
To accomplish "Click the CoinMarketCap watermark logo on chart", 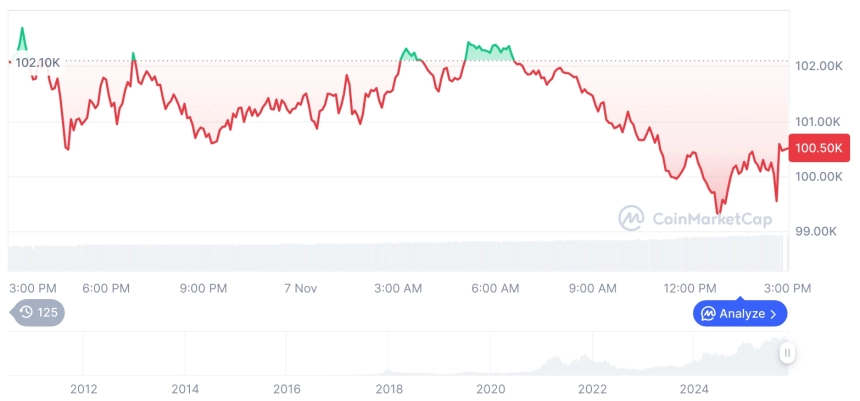I will pyautogui.click(x=631, y=217).
